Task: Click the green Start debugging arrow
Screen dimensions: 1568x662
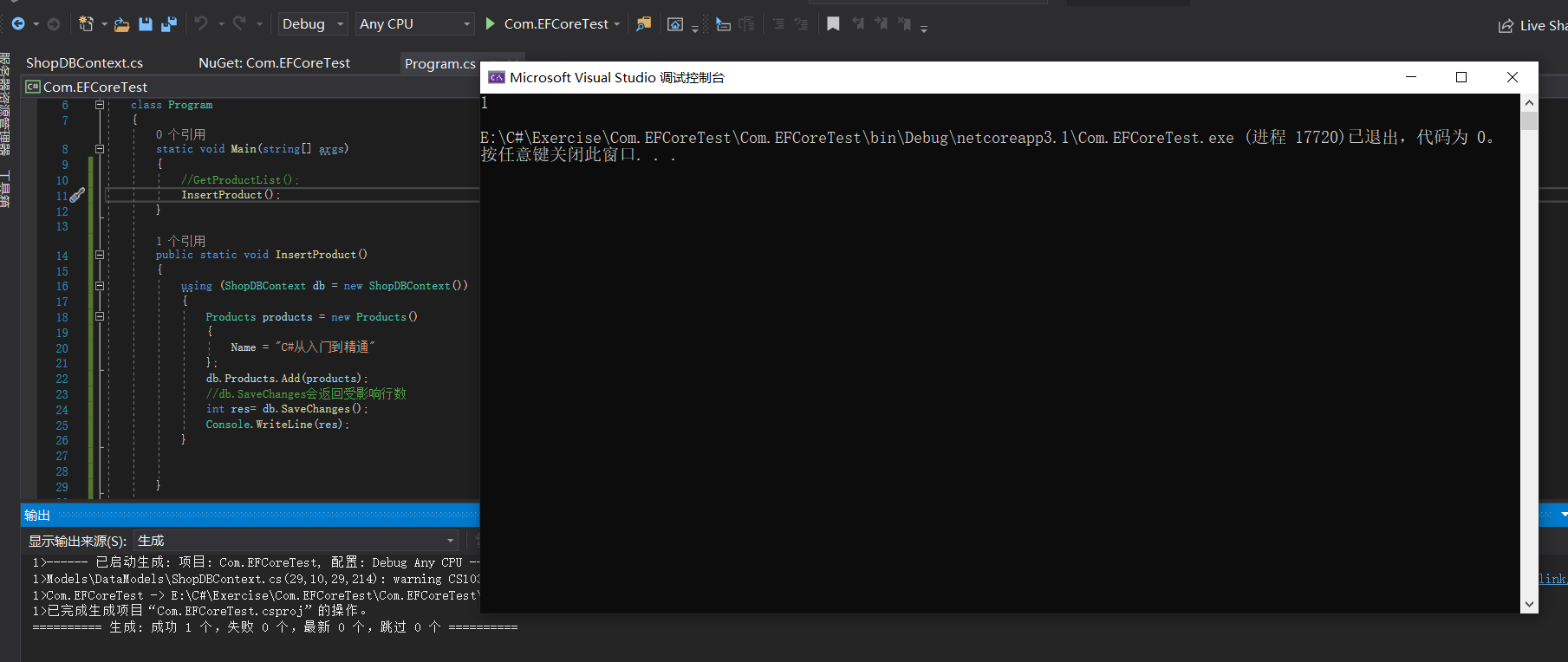Action: click(491, 24)
